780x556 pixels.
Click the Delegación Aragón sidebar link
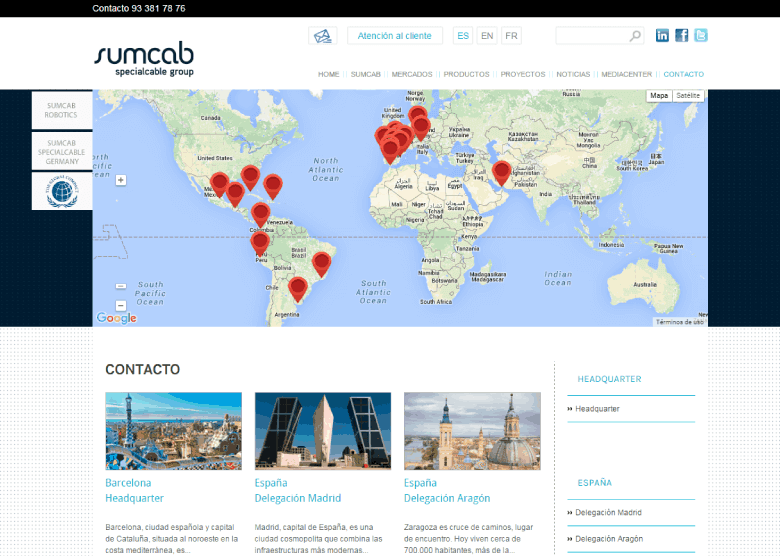[609, 539]
